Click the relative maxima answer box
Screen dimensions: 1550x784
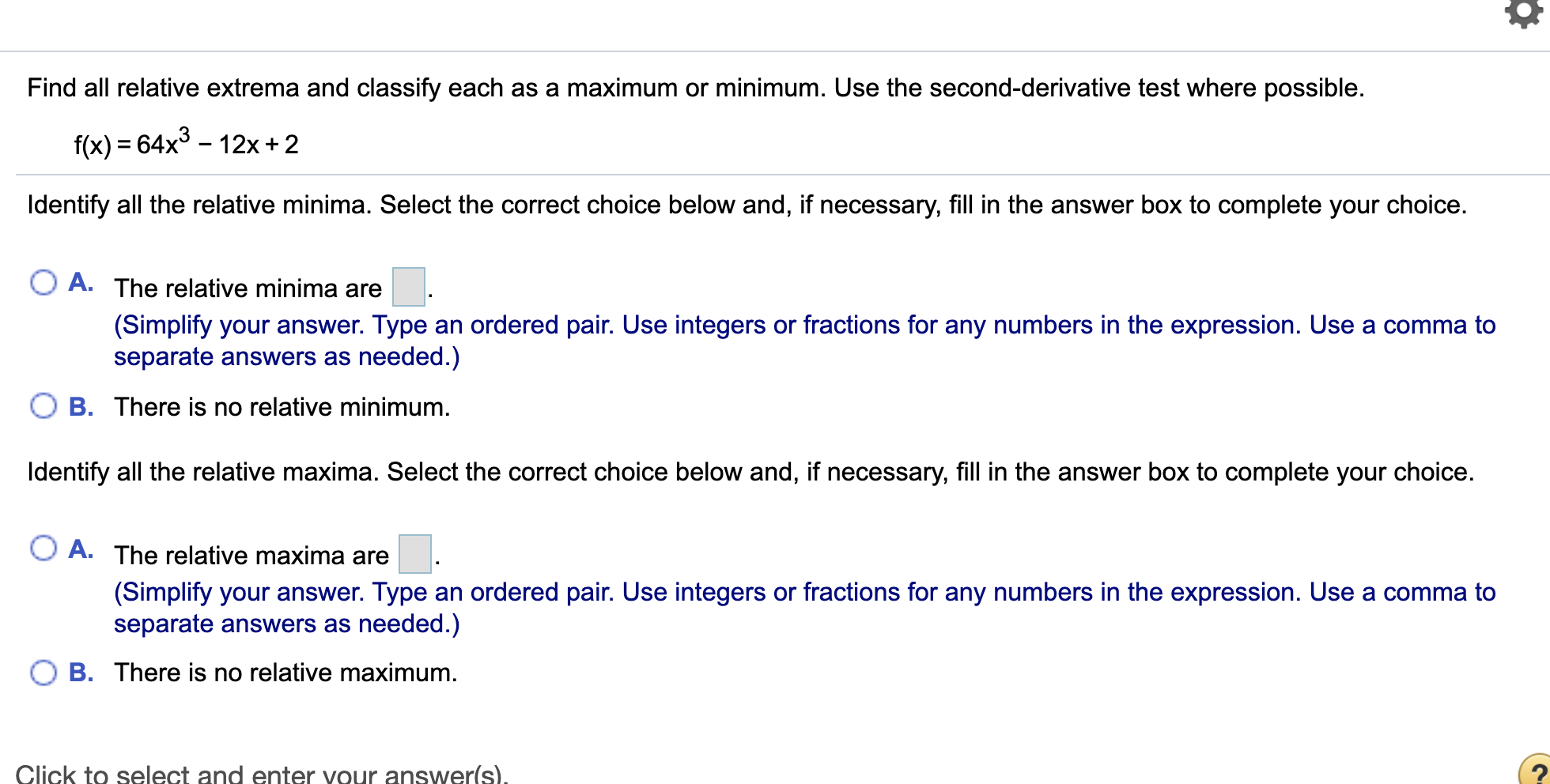414,553
